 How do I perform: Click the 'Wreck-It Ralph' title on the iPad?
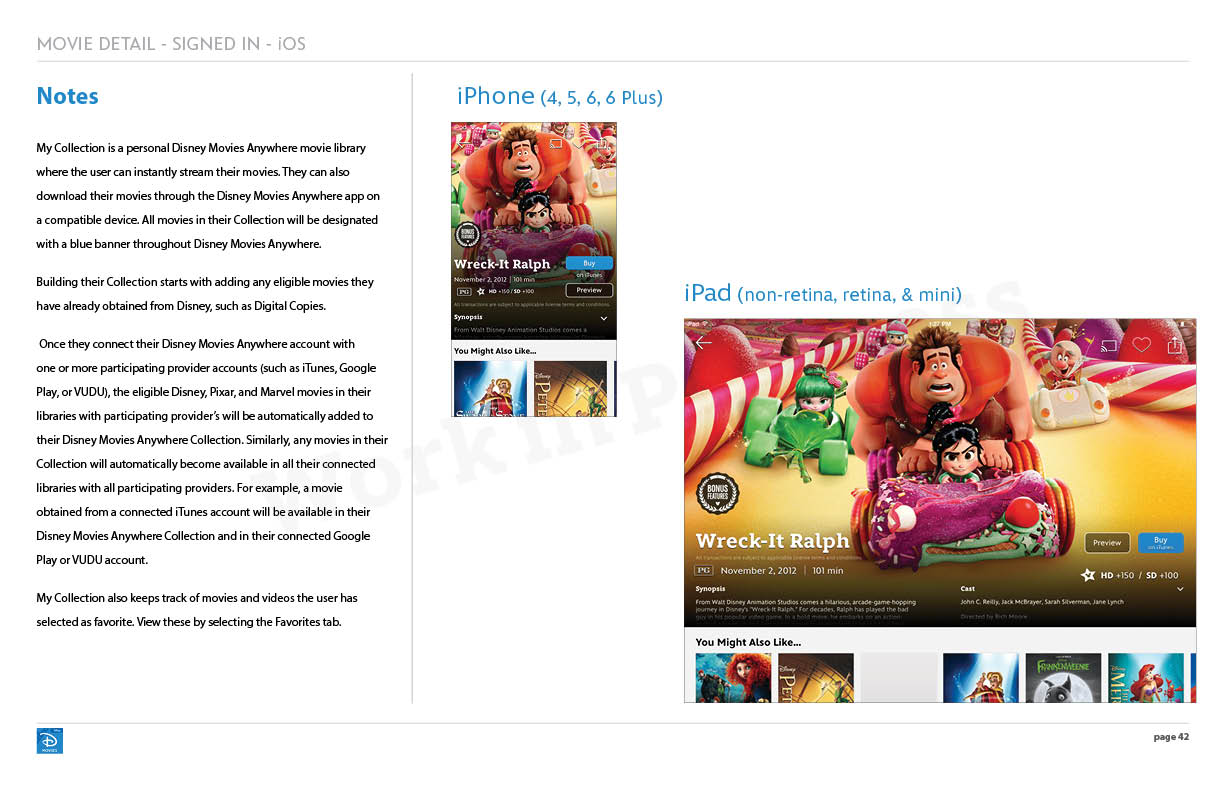(x=772, y=541)
